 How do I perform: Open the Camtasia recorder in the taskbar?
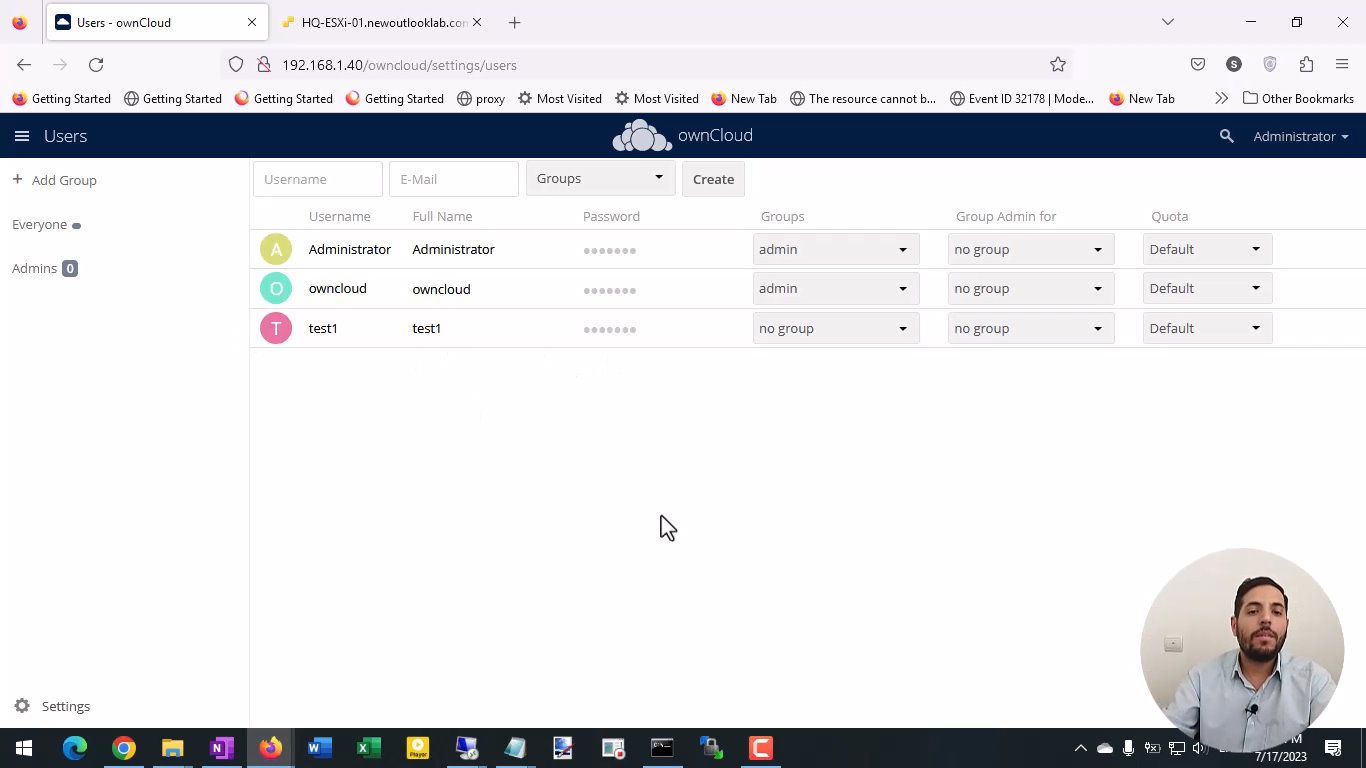click(760, 748)
